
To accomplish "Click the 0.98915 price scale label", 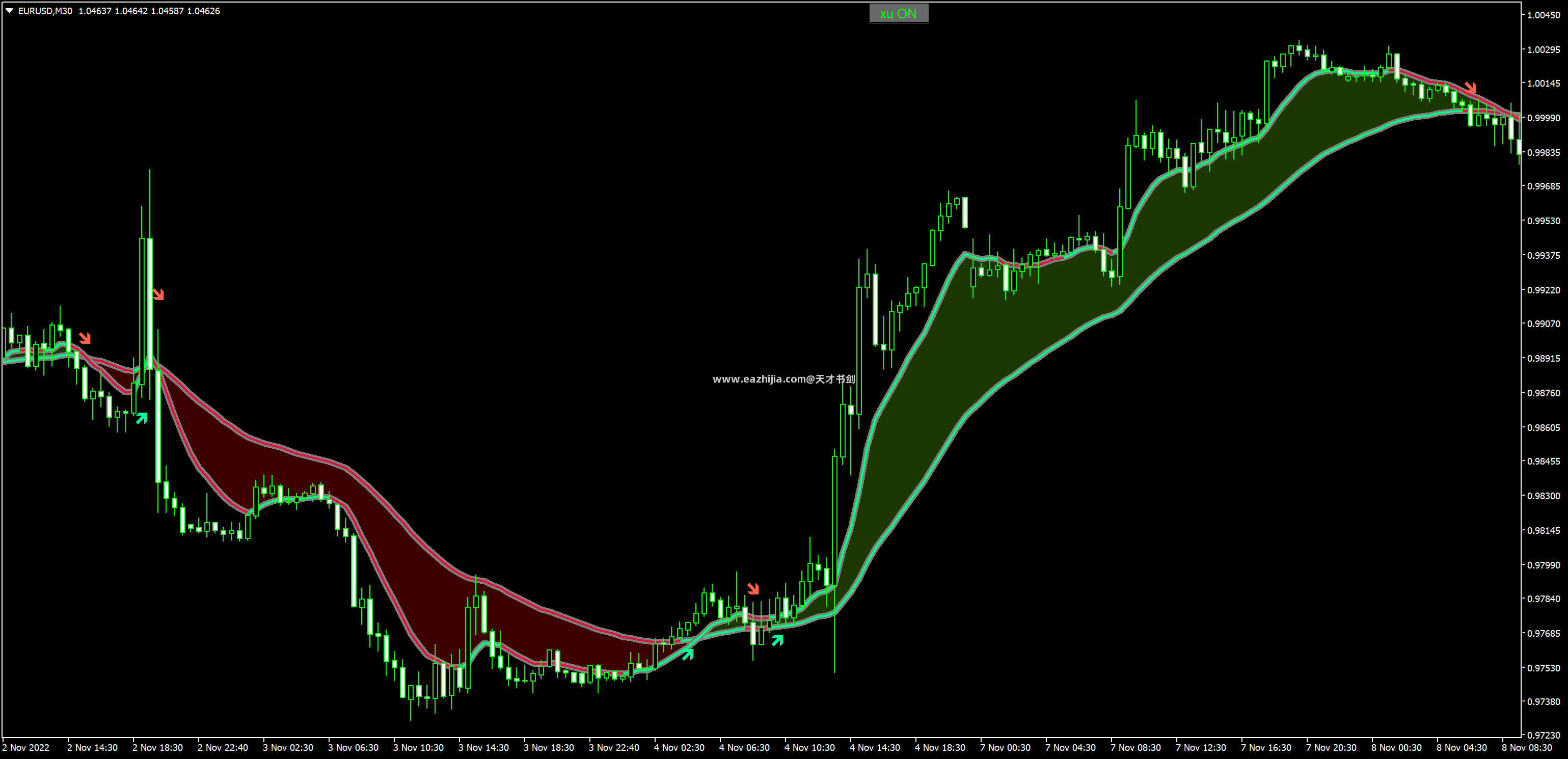I will point(1544,359).
